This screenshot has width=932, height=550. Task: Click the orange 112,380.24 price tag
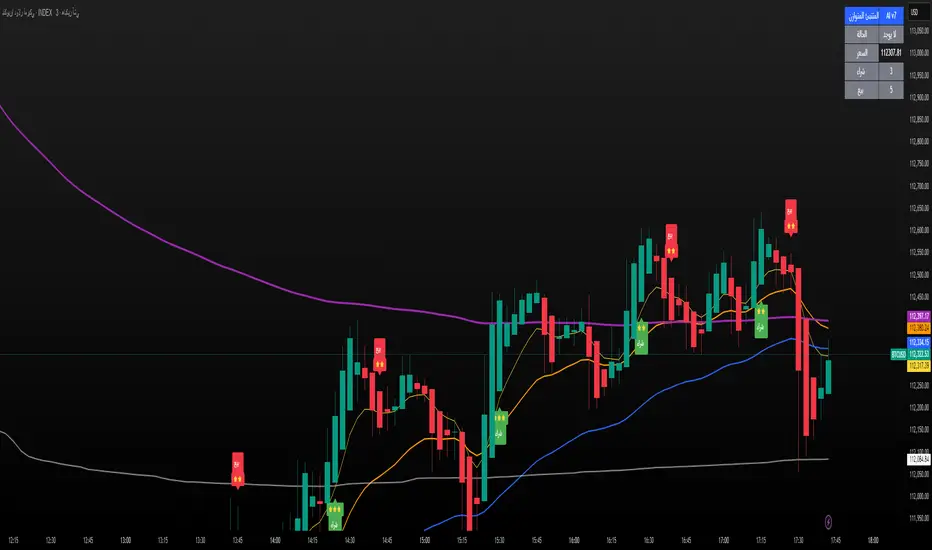tap(919, 328)
